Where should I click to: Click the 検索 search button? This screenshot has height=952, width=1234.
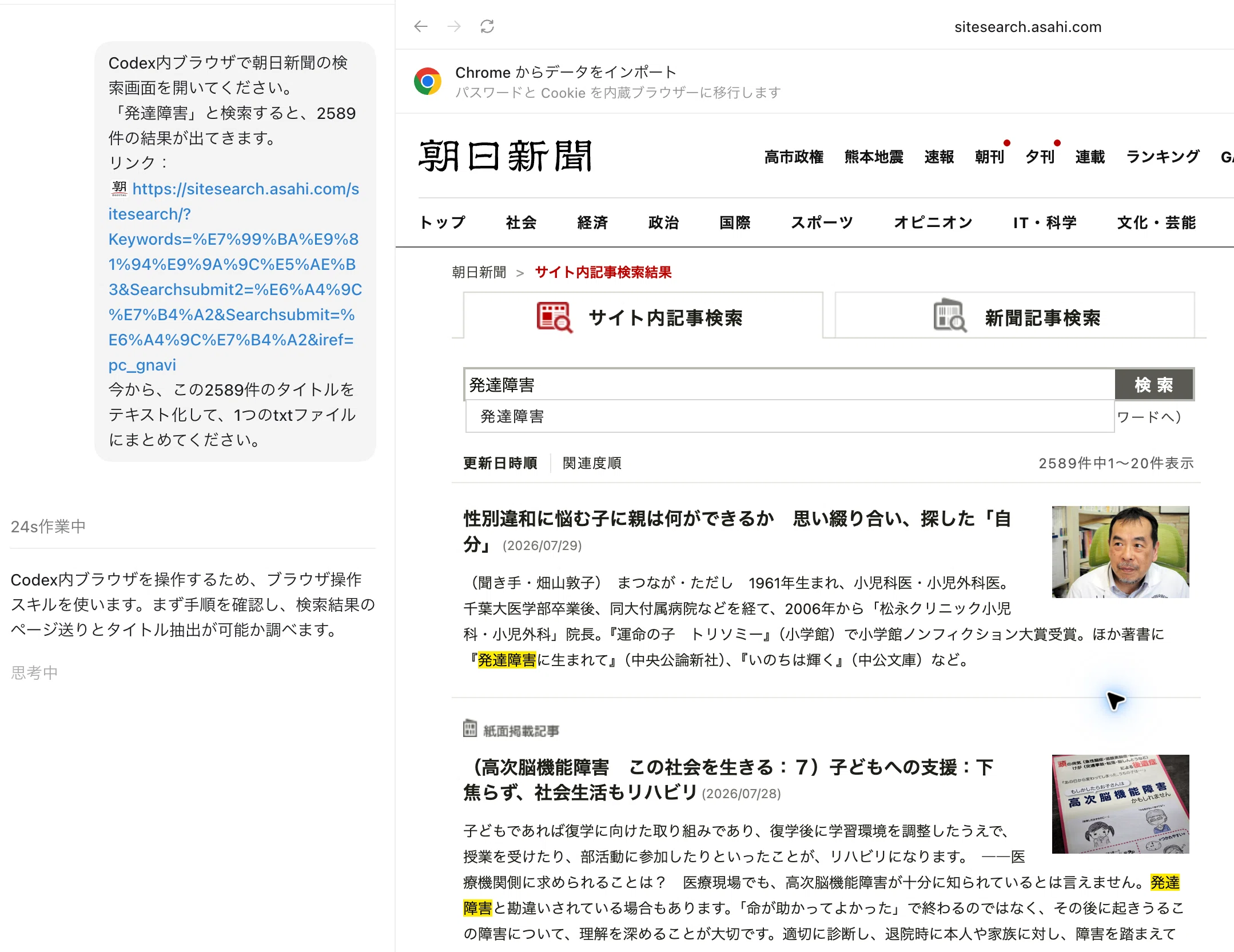(x=1154, y=385)
